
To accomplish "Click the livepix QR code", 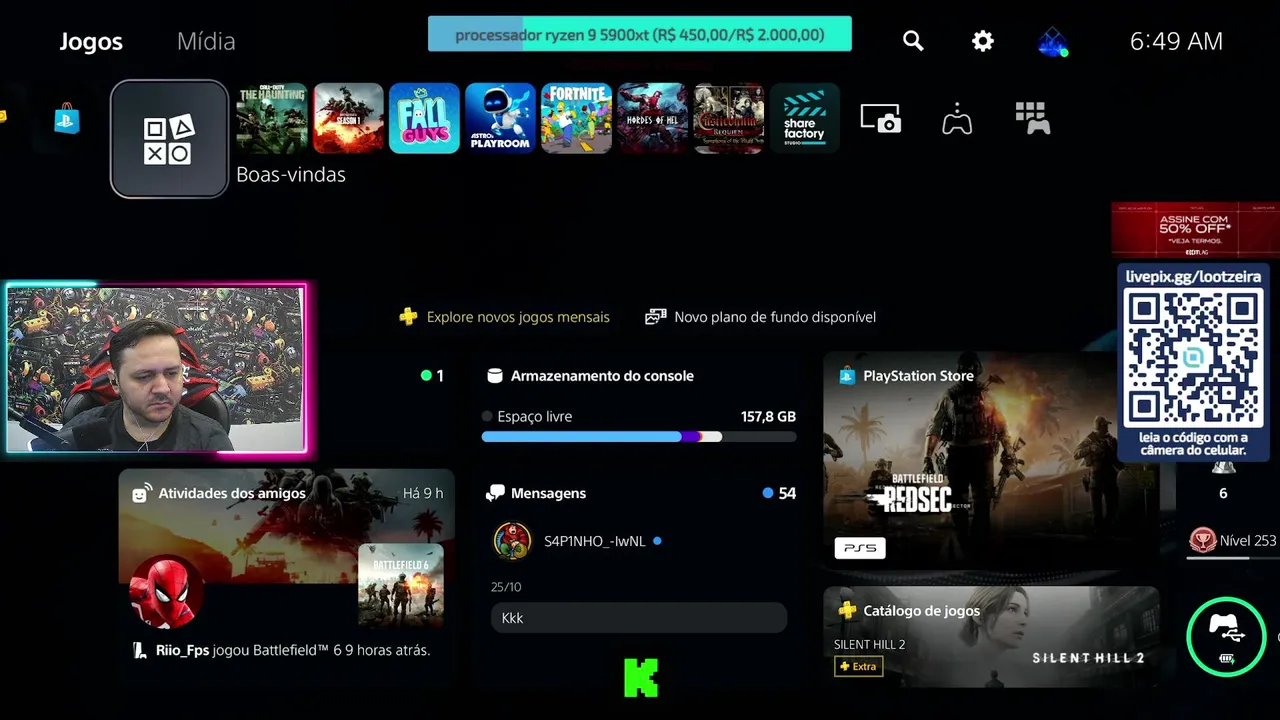I will [1193, 358].
